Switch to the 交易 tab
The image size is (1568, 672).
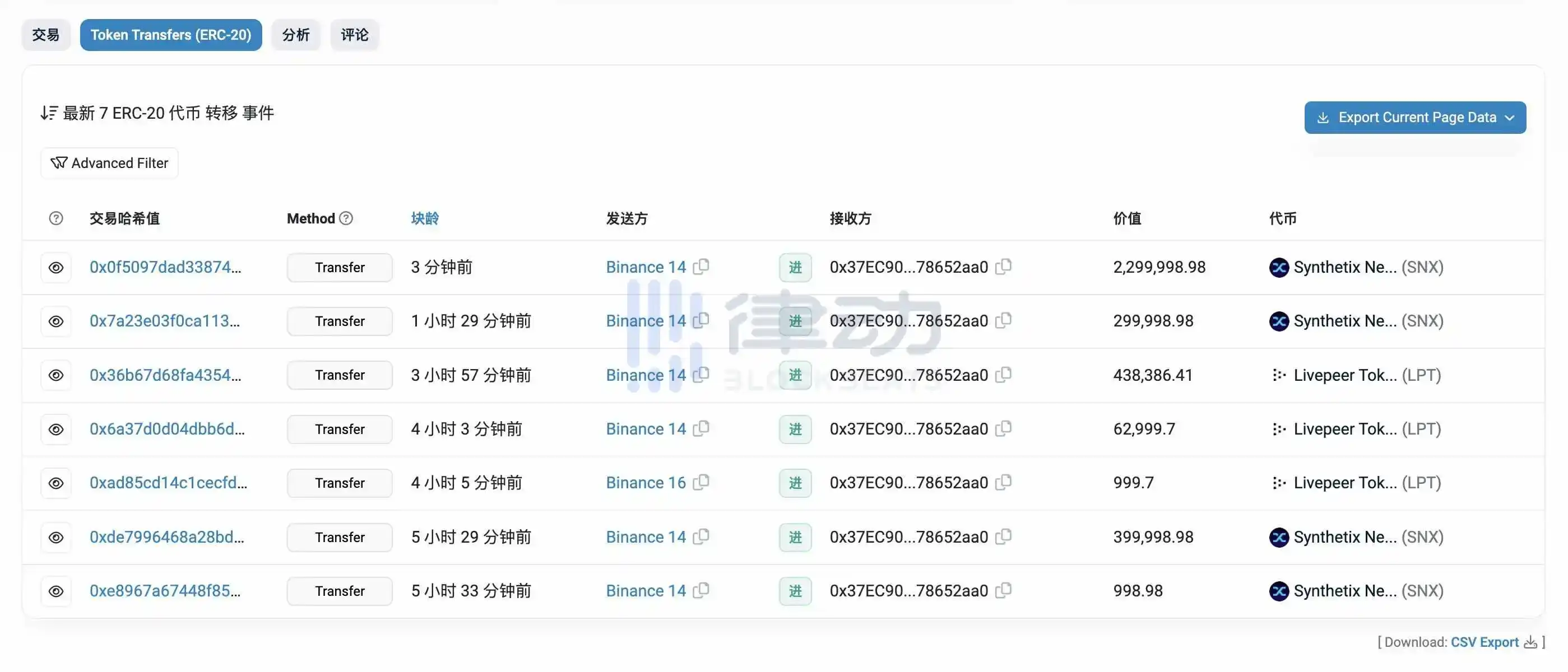pyautogui.click(x=45, y=35)
